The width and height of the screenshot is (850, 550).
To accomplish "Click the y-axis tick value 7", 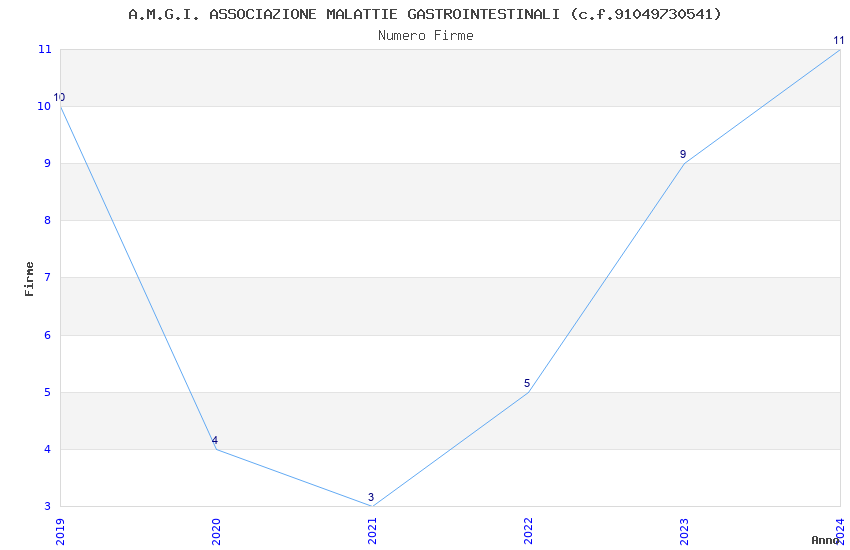I will [48, 277].
